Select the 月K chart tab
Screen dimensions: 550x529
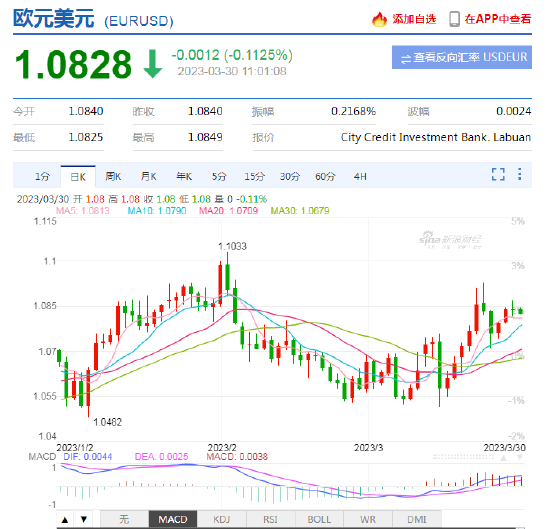[x=148, y=176]
